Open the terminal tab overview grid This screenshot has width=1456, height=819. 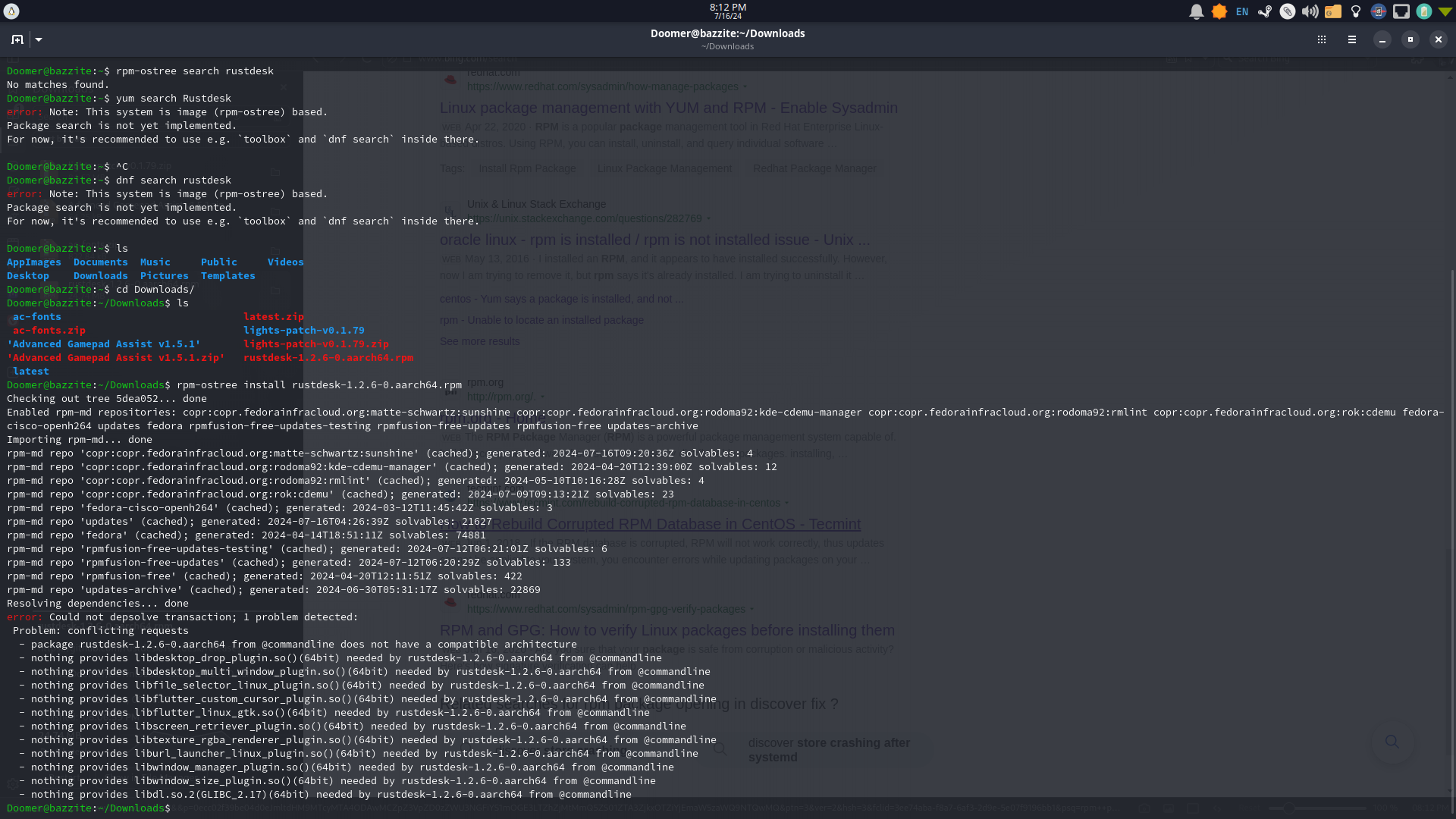pyautogui.click(x=1322, y=39)
